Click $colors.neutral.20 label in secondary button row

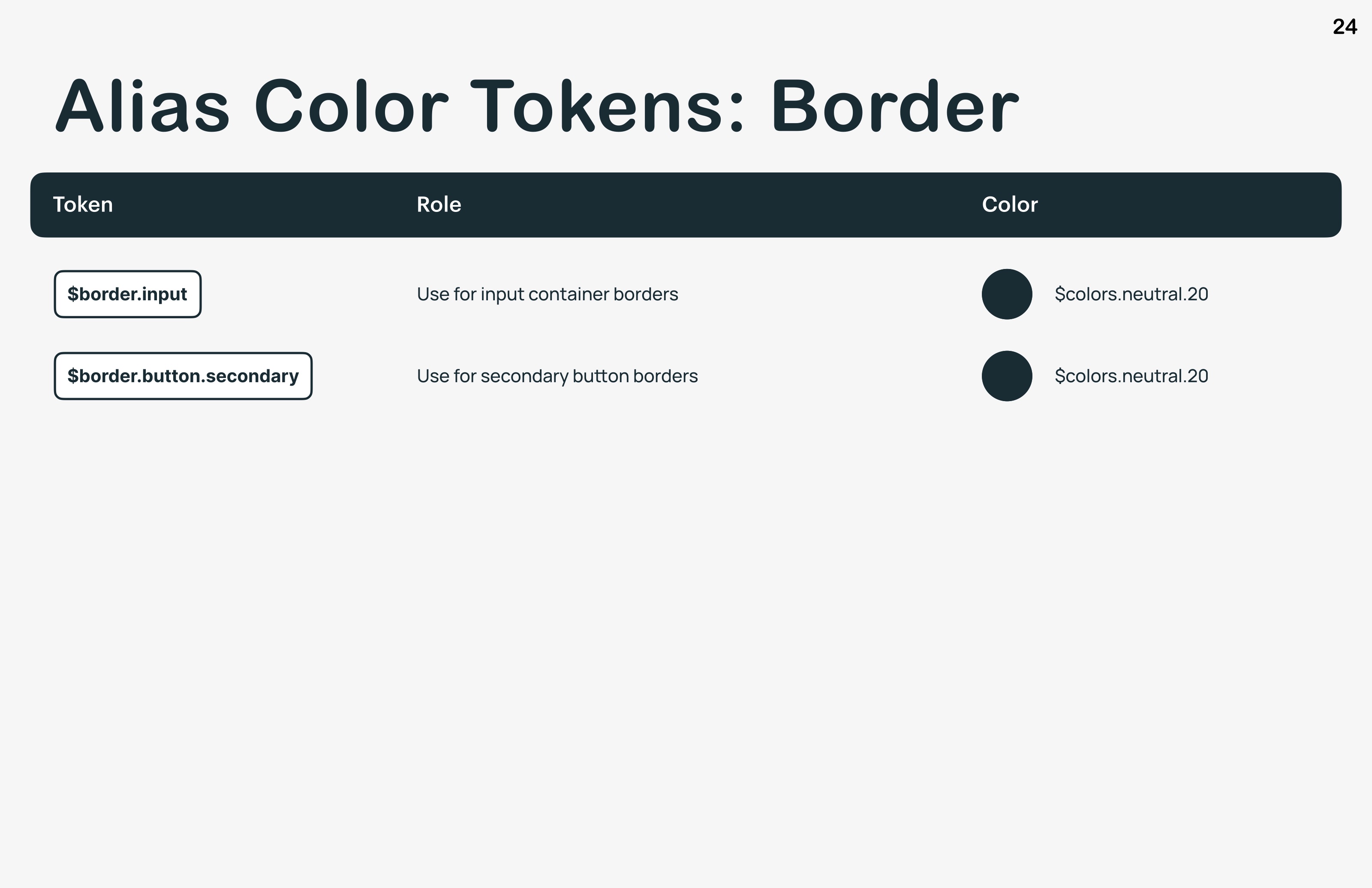[1131, 376]
